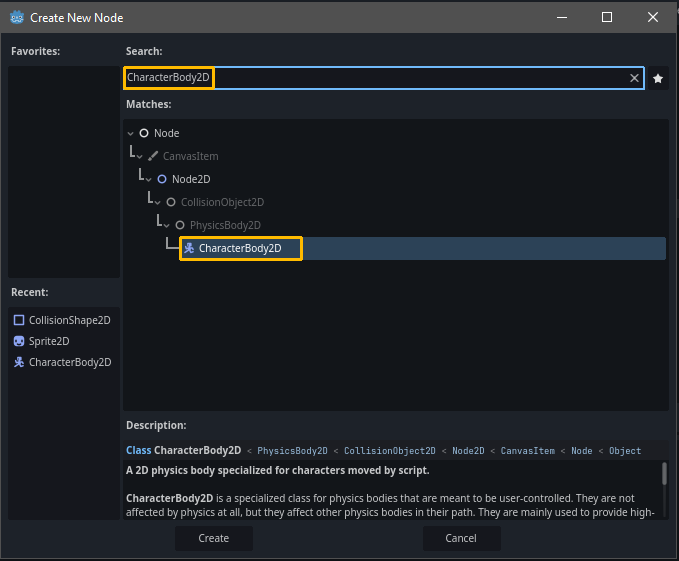The width and height of the screenshot is (679, 561).
Task: Click the CharacterBody2D icon in Matches tree
Action: tap(189, 248)
